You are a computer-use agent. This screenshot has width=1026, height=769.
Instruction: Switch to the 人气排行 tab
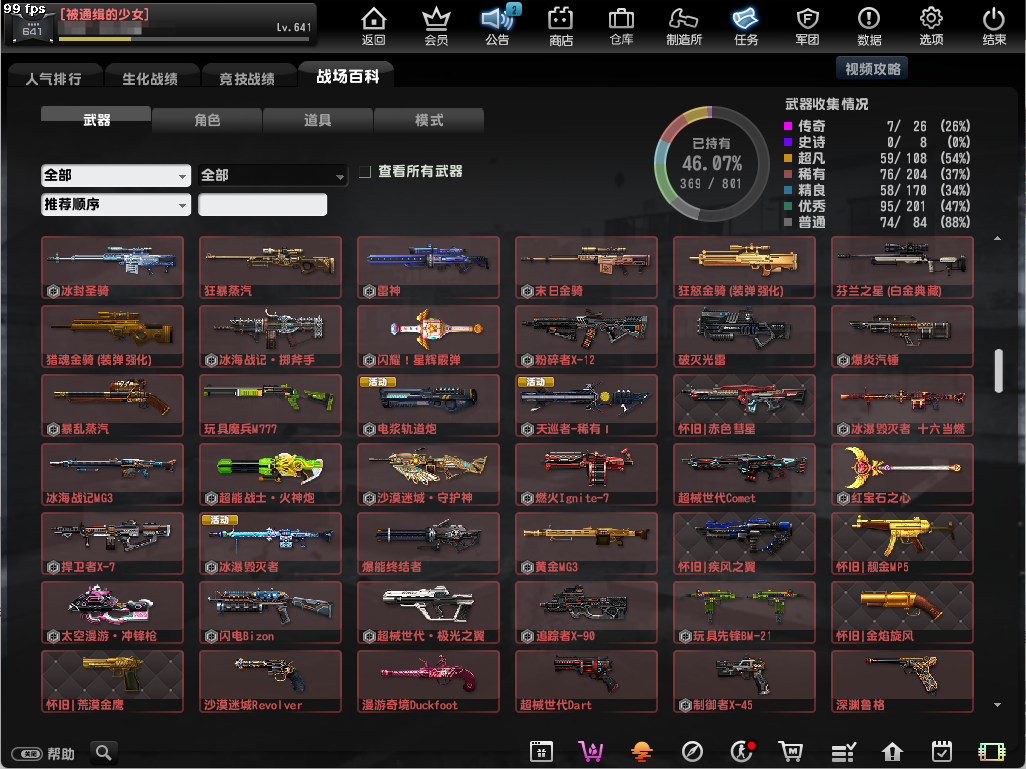[54, 78]
